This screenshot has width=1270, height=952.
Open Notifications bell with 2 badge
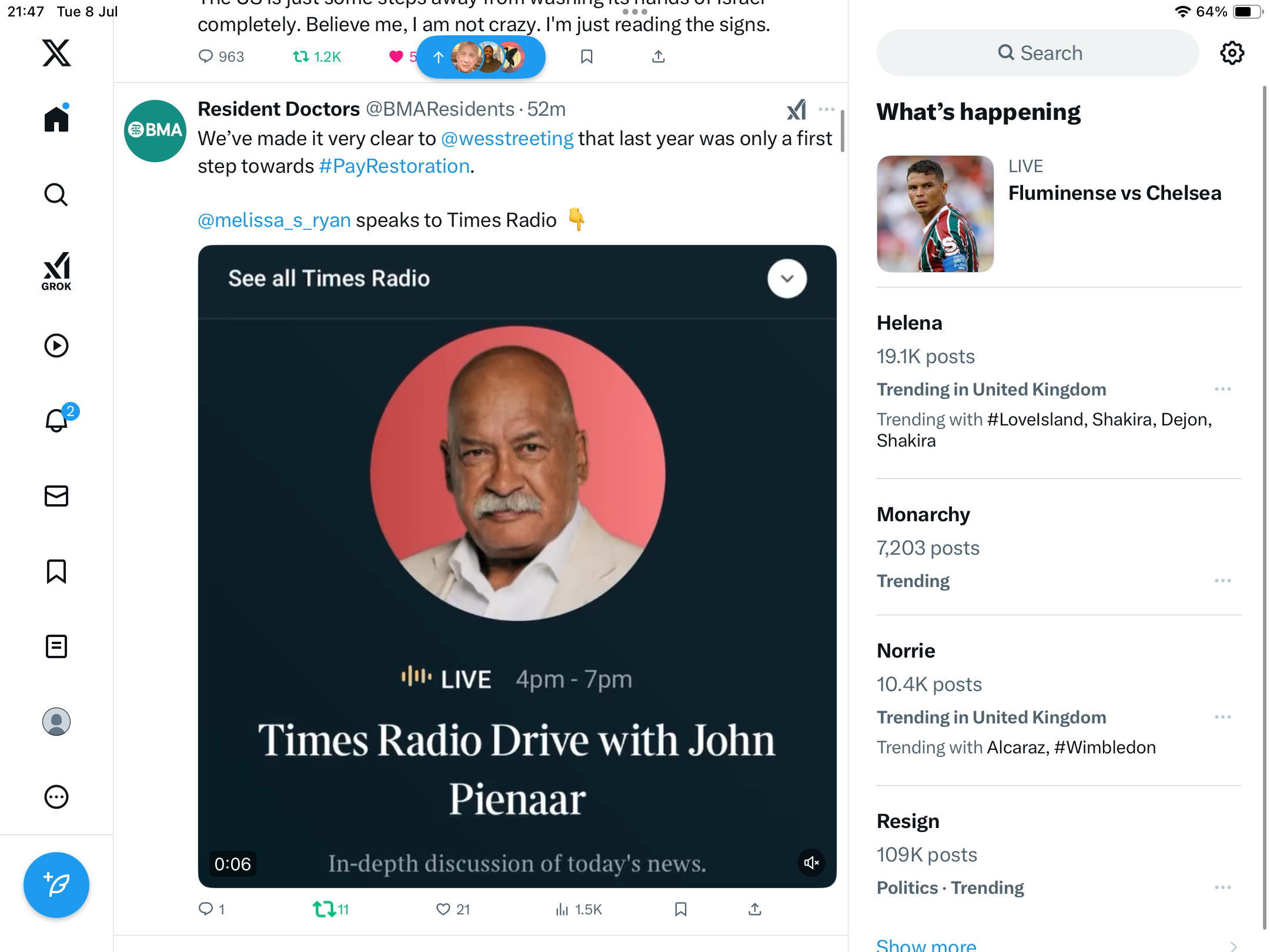tap(58, 419)
